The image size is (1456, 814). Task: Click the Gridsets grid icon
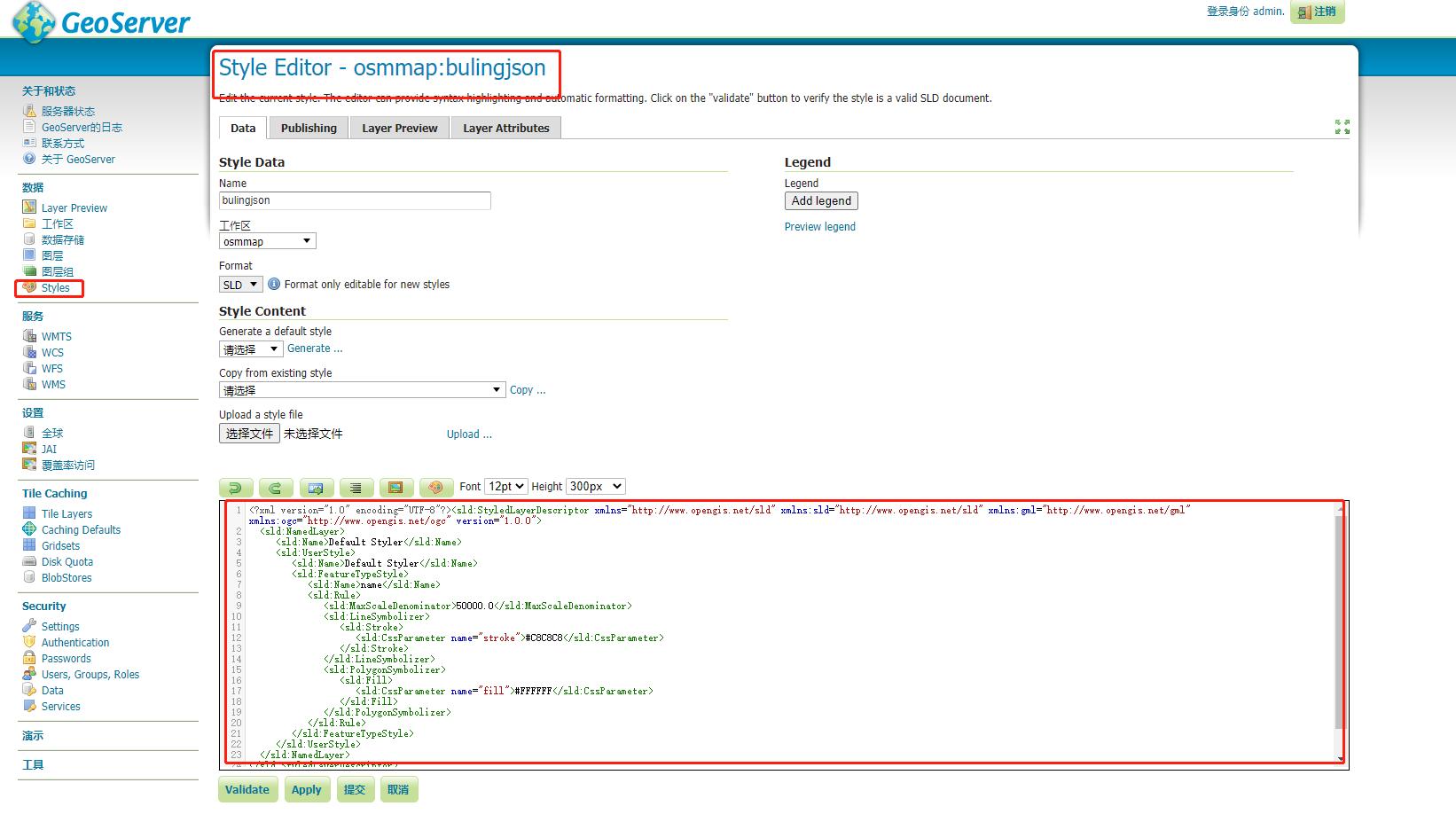(29, 545)
